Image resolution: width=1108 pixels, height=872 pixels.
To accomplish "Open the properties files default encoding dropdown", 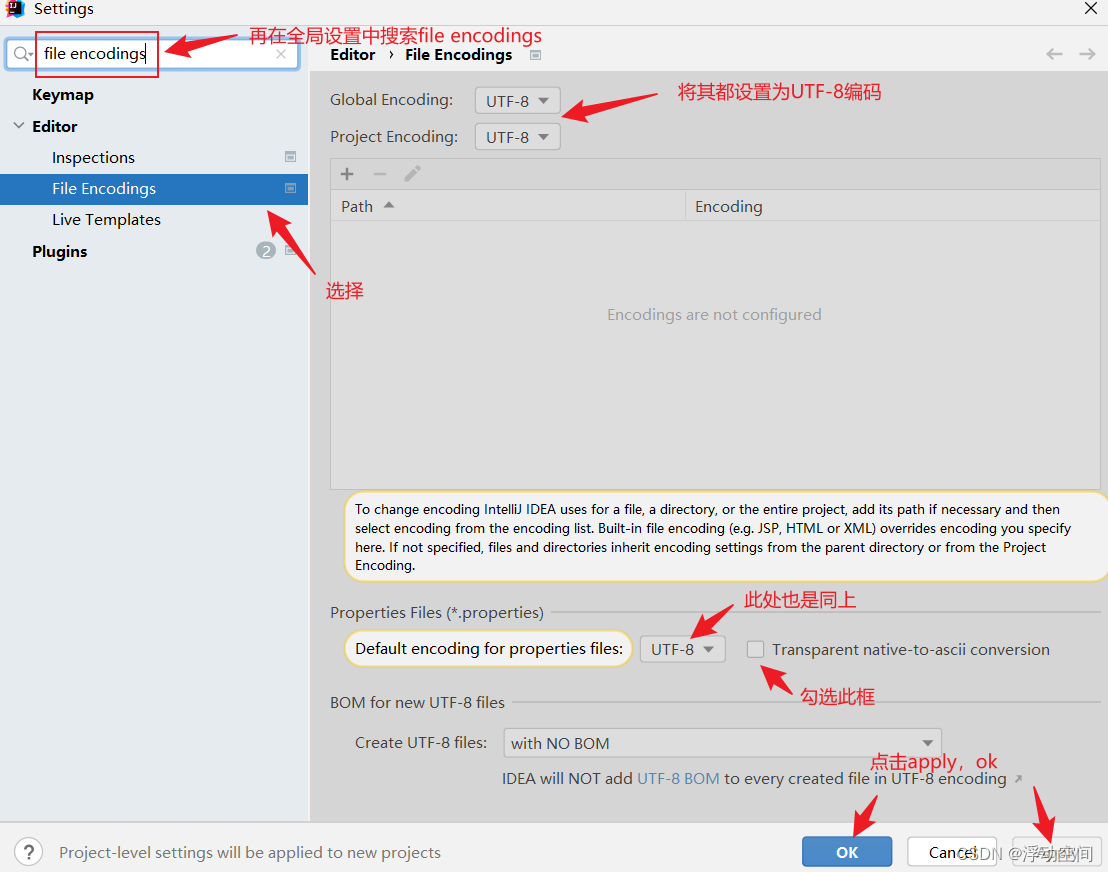I will (683, 649).
